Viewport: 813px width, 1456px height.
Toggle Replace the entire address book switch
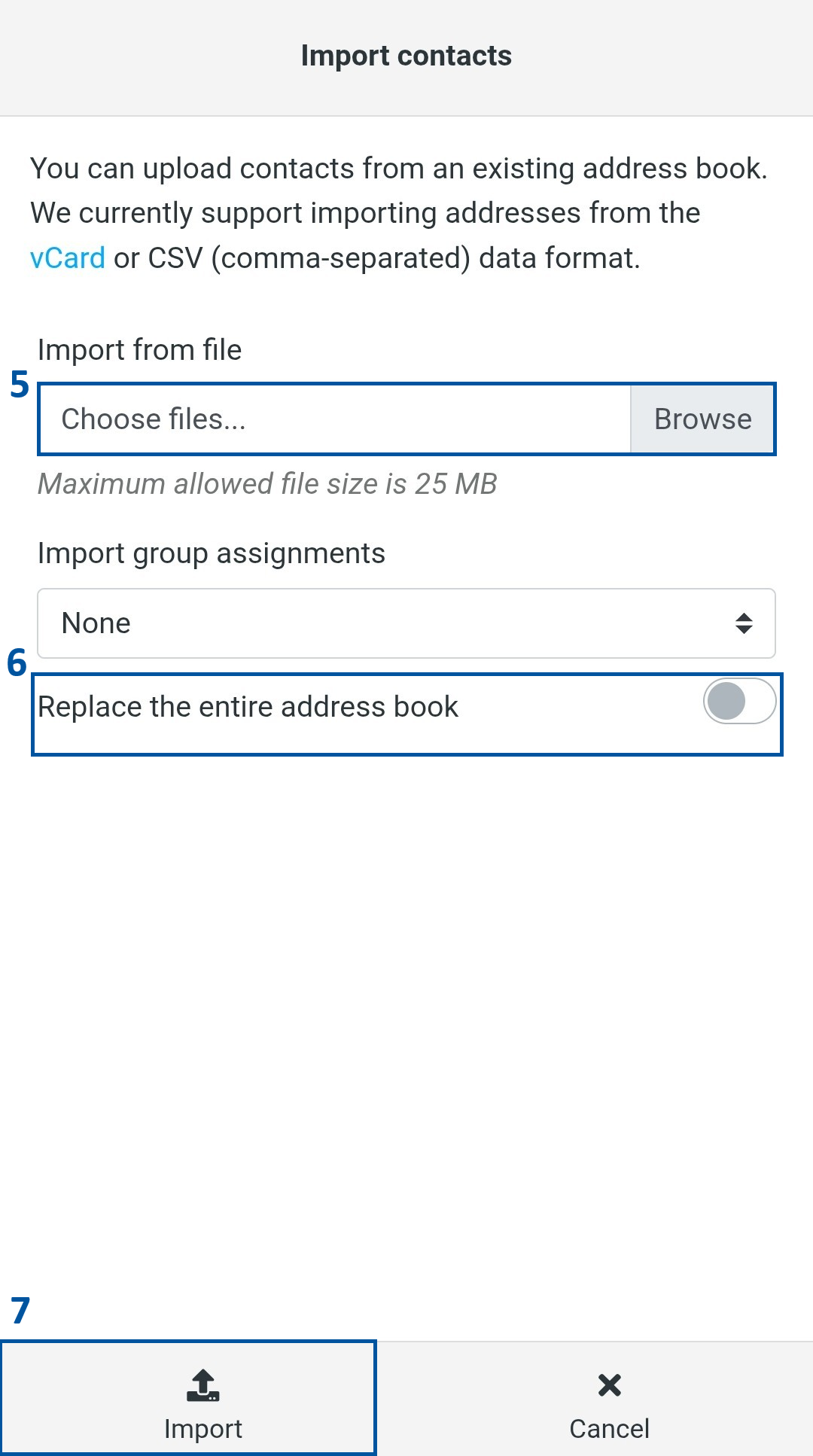point(739,702)
